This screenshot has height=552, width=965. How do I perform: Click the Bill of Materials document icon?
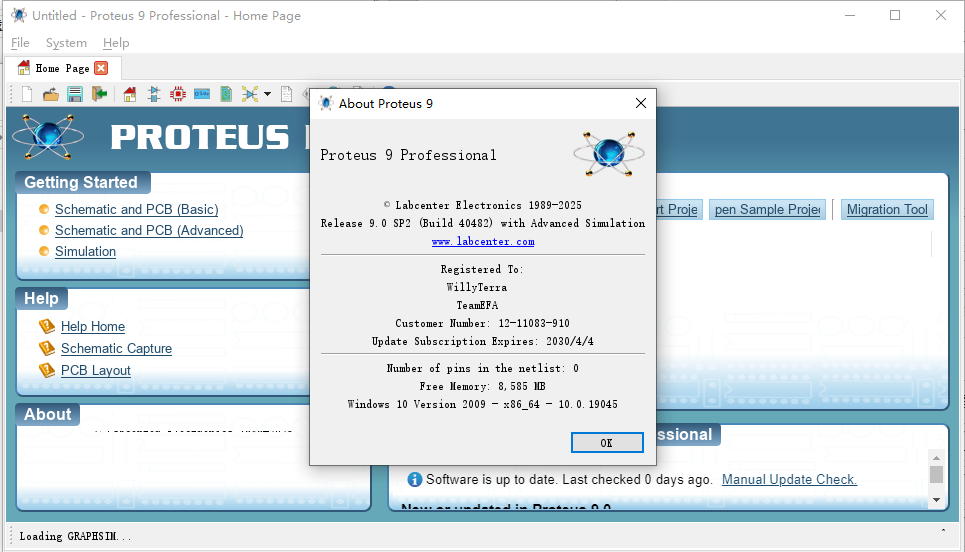click(x=286, y=94)
